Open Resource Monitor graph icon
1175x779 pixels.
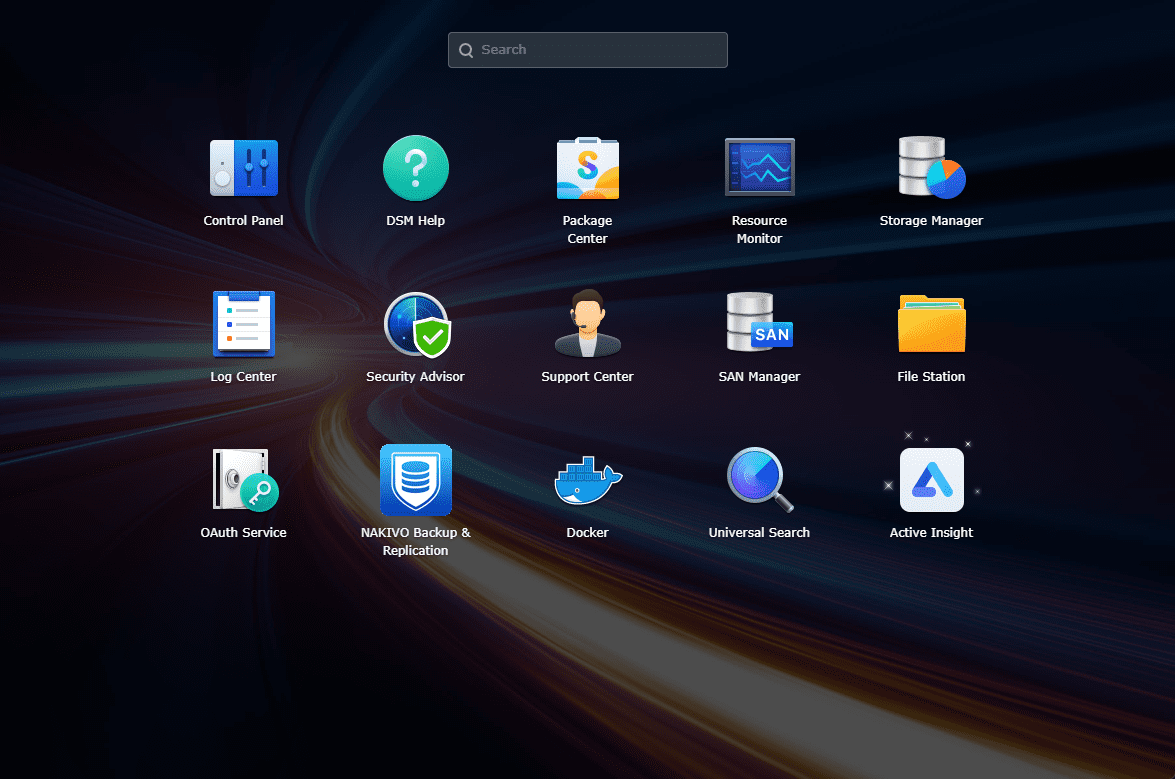click(759, 168)
